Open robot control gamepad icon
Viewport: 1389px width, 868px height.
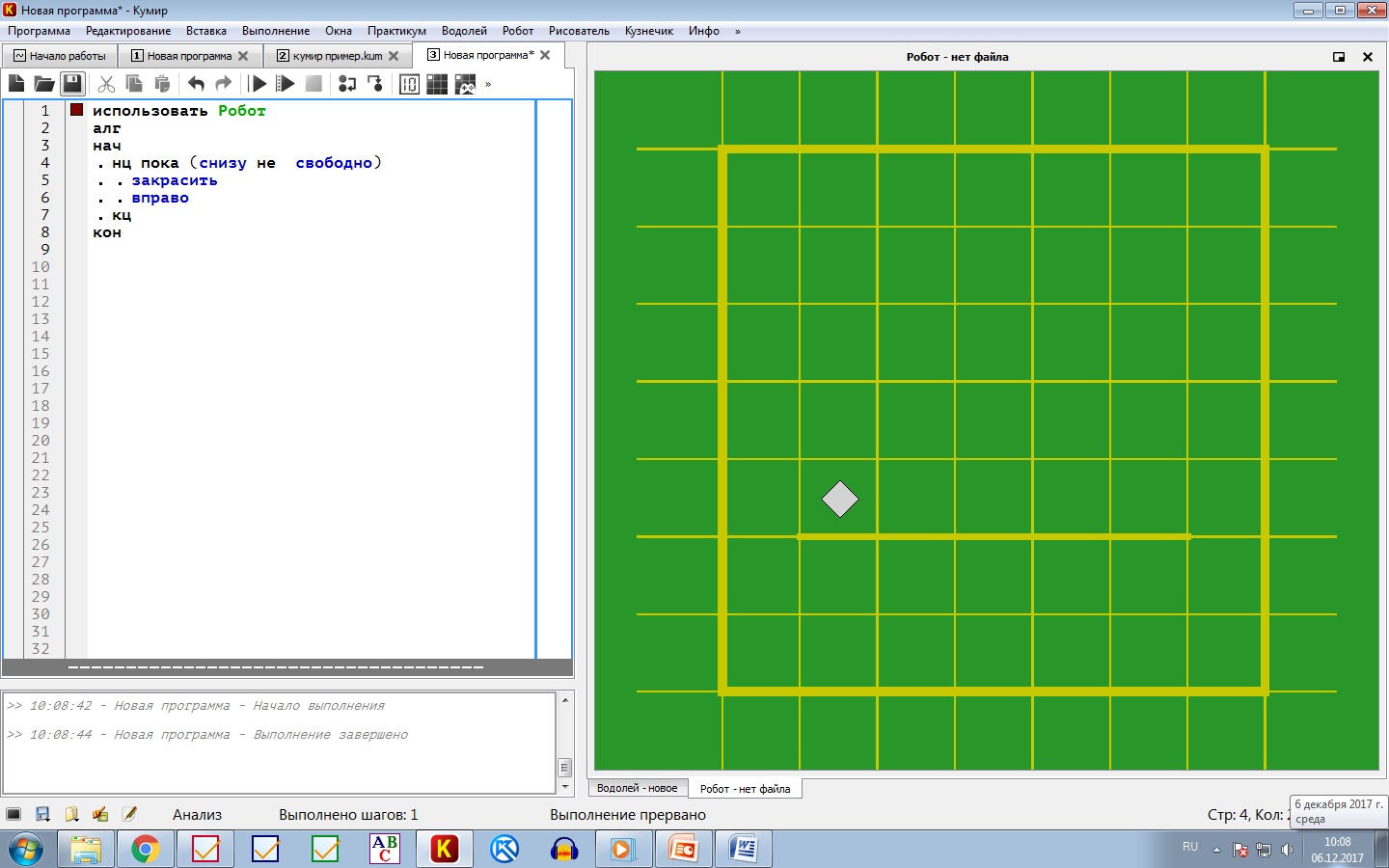tap(465, 84)
